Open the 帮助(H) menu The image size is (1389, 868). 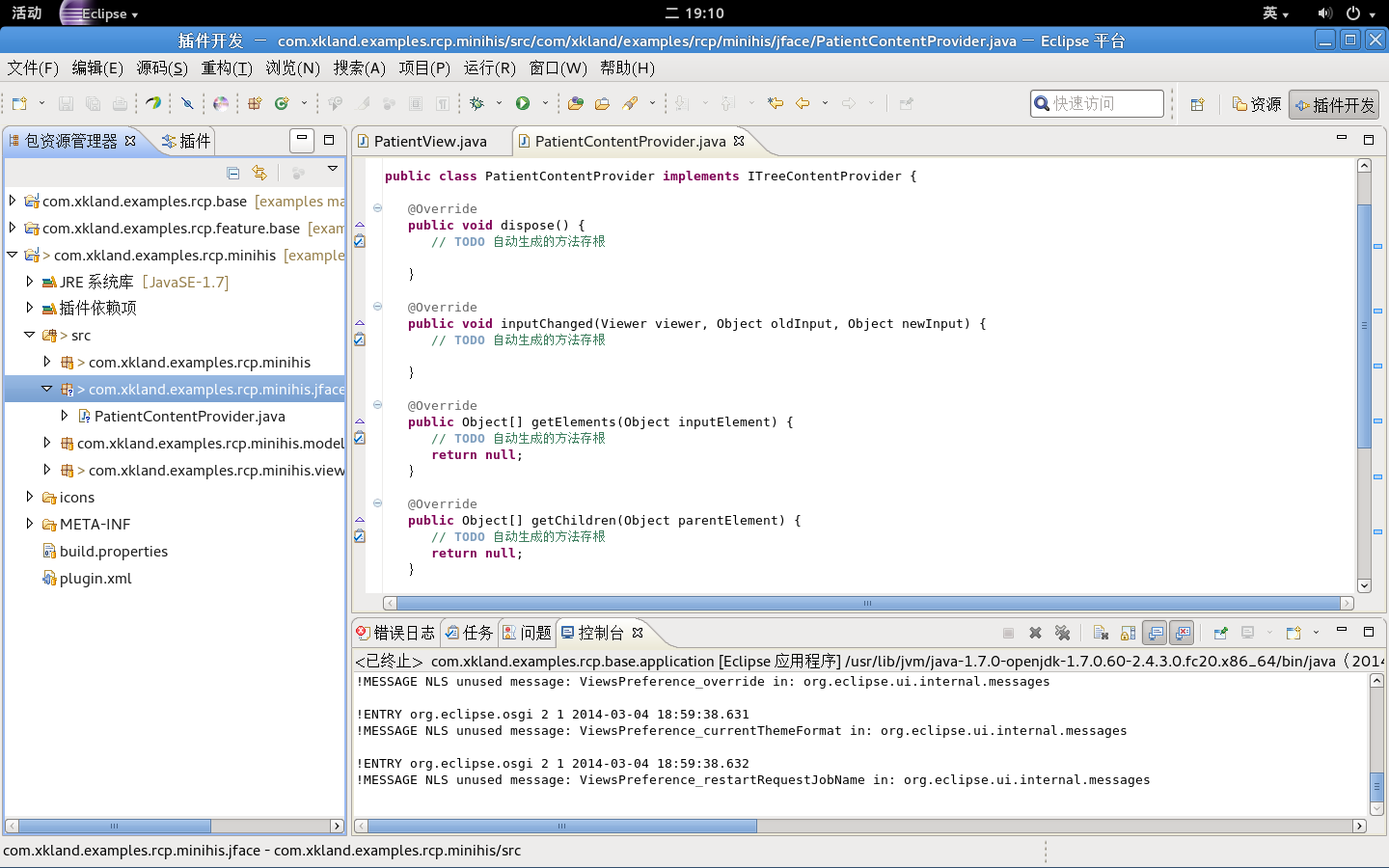[627, 68]
